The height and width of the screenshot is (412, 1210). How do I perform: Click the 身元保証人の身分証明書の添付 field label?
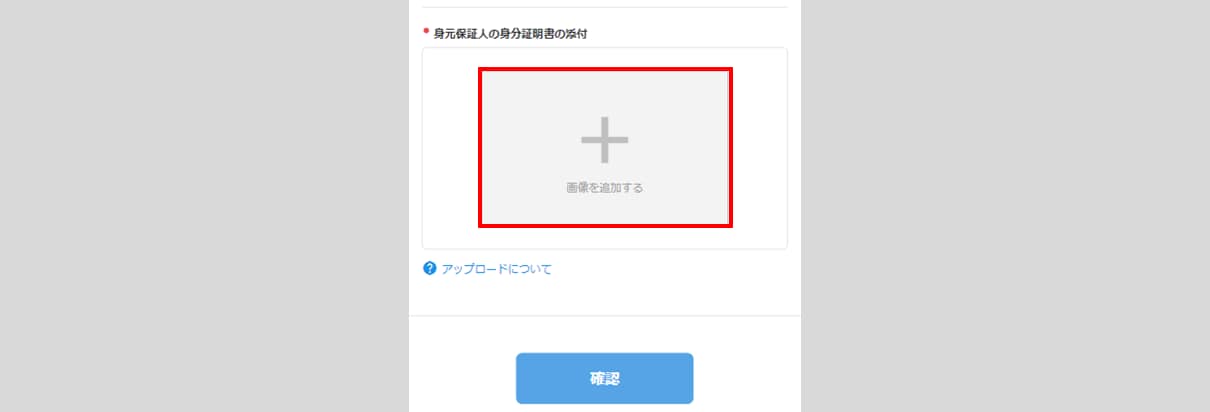coord(510,34)
